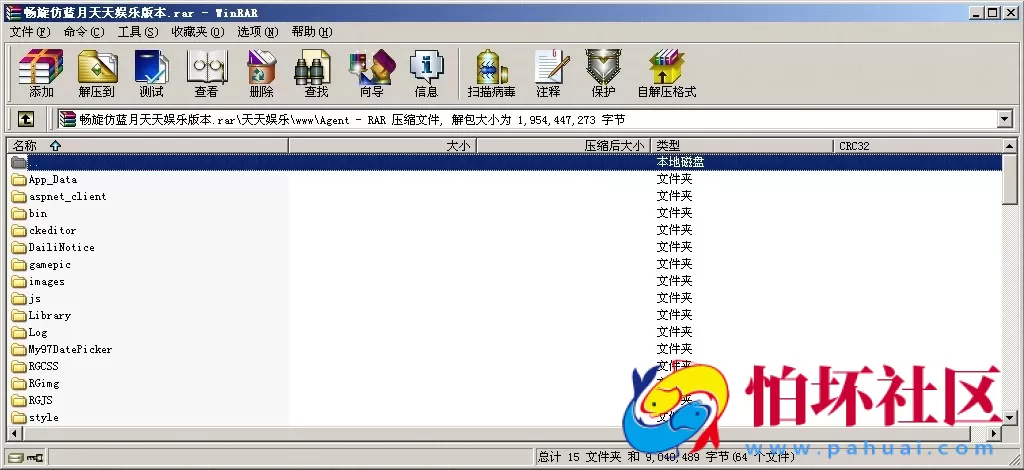Click the bin folder icon
The image size is (1024, 470).
pyautogui.click(x=19, y=213)
